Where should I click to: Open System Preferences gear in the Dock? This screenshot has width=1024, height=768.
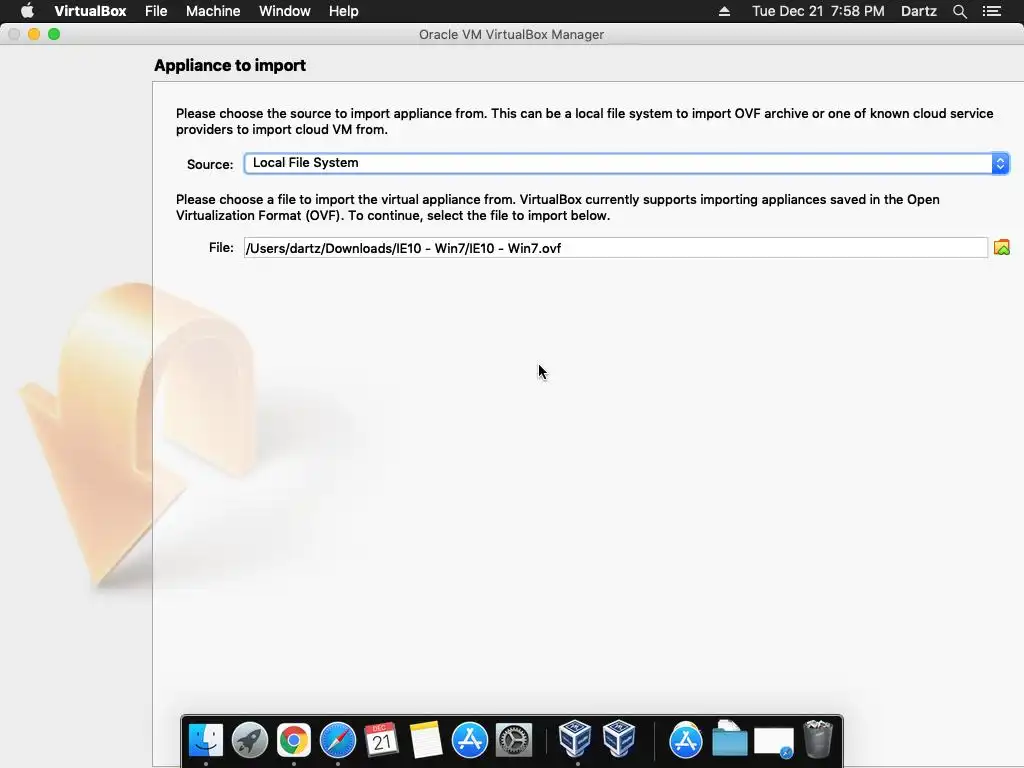514,740
